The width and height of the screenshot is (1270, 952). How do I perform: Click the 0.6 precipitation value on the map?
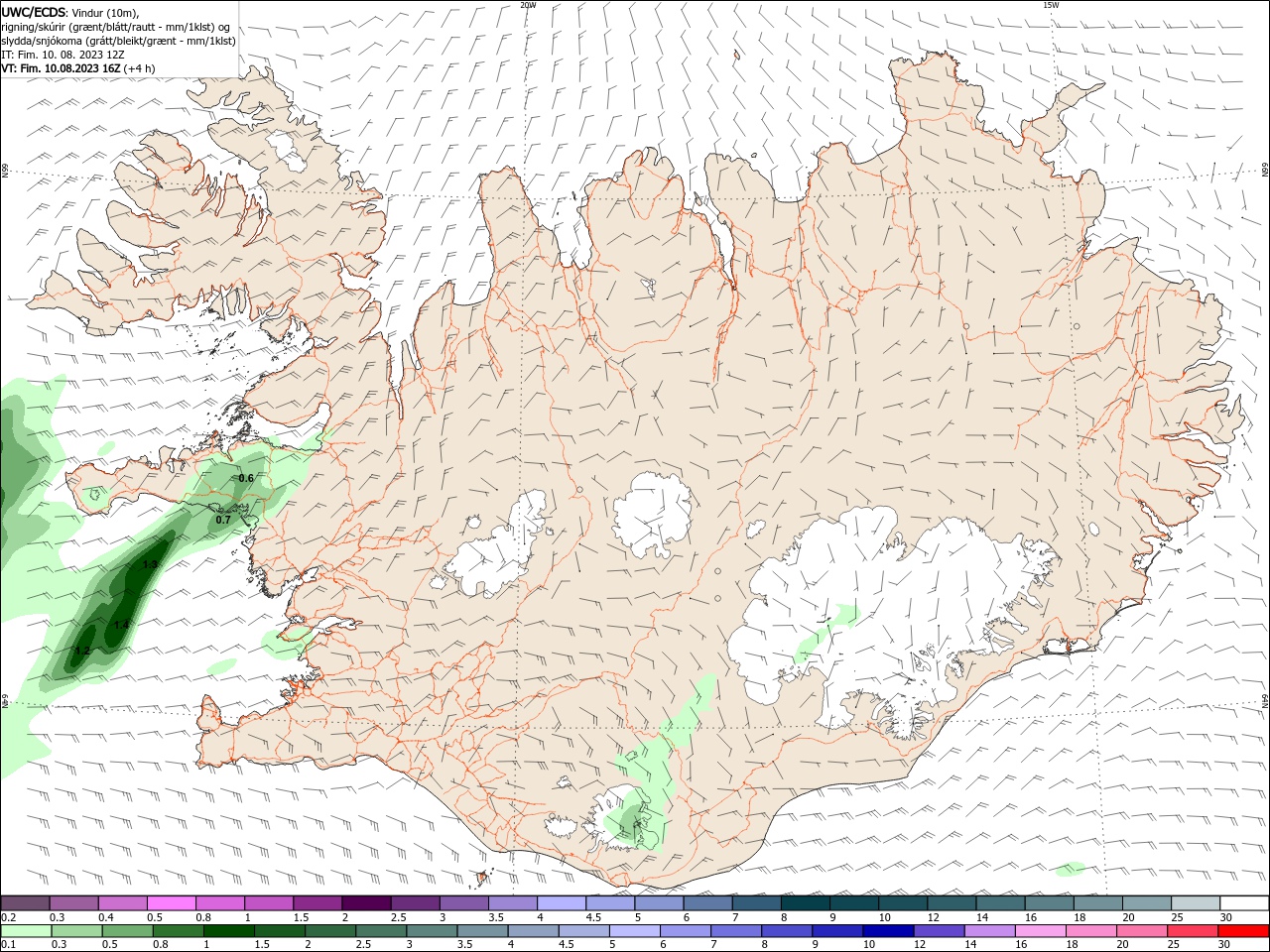coord(246,478)
